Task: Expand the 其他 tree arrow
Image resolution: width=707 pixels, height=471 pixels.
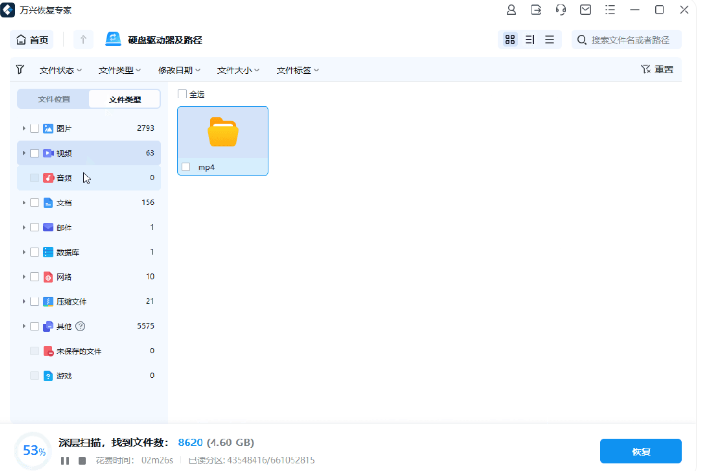Action: [x=23, y=326]
